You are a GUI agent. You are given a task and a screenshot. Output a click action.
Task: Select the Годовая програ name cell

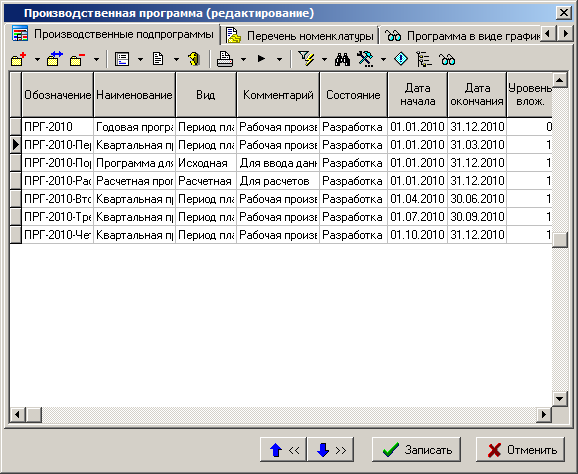coord(135,127)
